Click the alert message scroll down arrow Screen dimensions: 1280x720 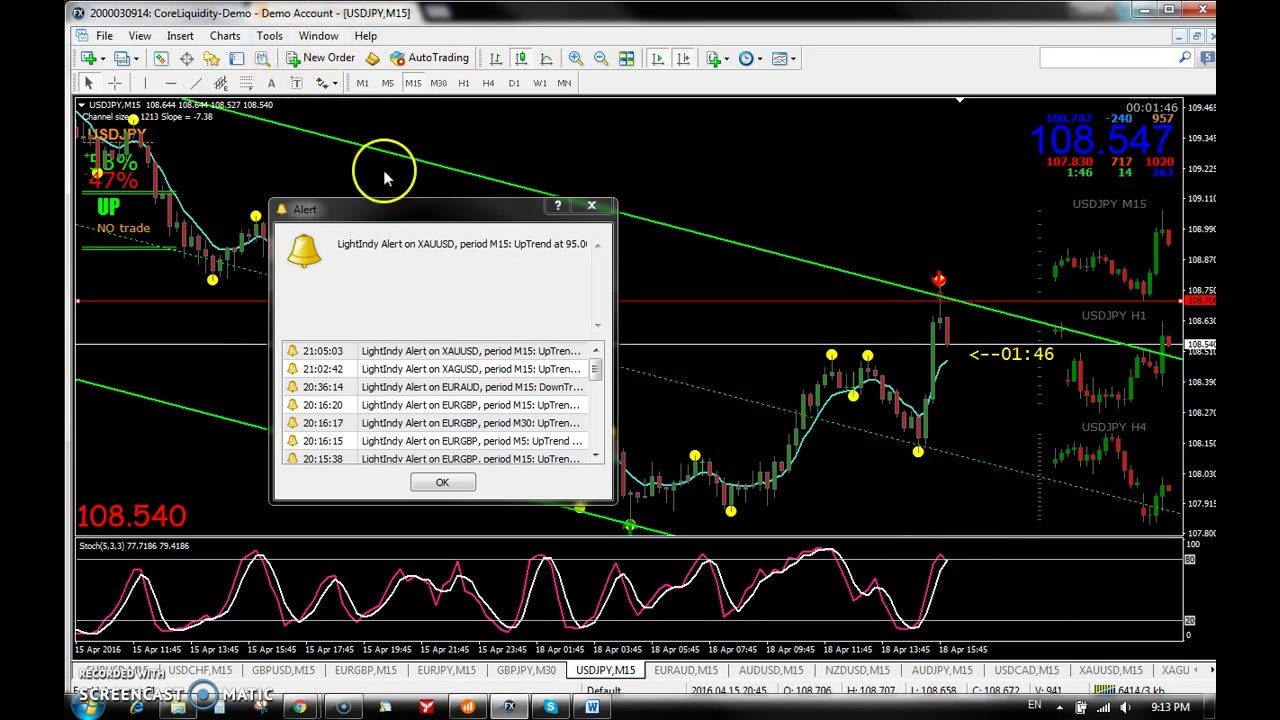coord(598,325)
